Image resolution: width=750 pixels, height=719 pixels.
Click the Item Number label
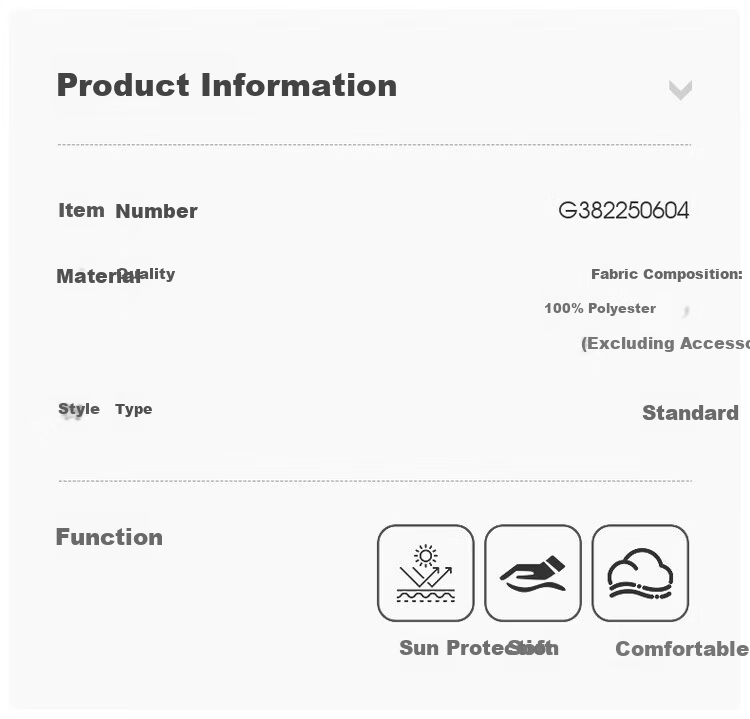pos(128,210)
